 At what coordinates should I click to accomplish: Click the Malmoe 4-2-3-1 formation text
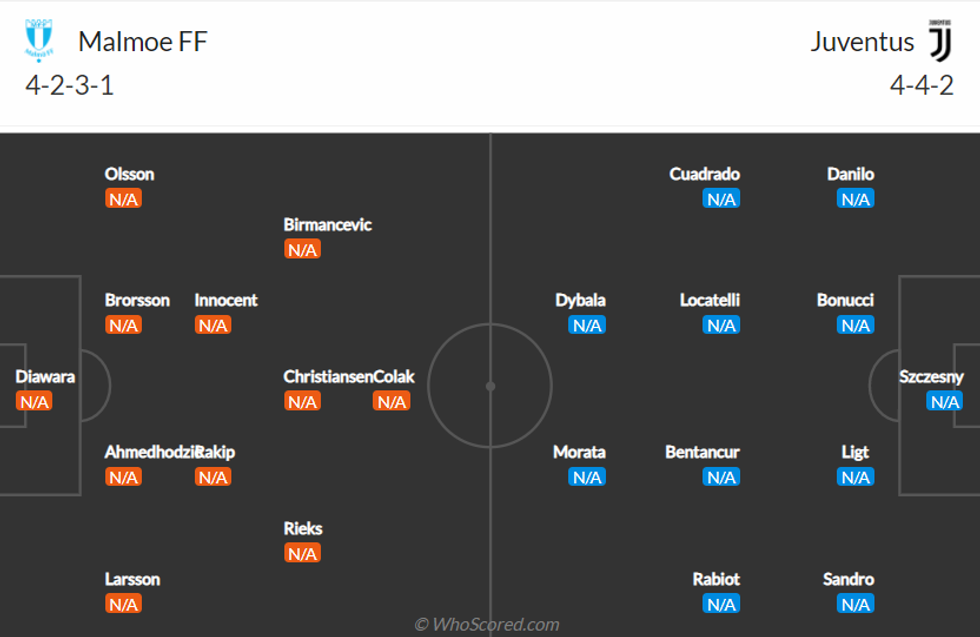(x=70, y=85)
